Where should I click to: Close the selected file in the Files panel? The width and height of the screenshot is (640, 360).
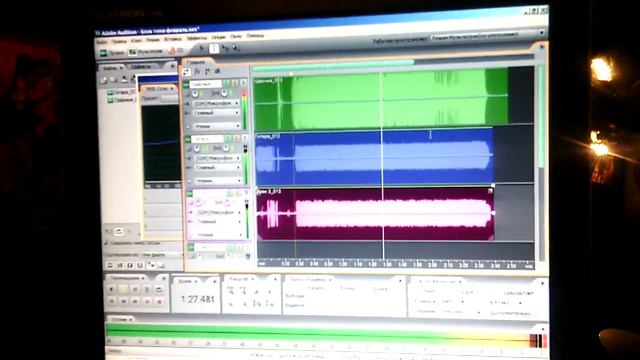click(x=115, y=80)
